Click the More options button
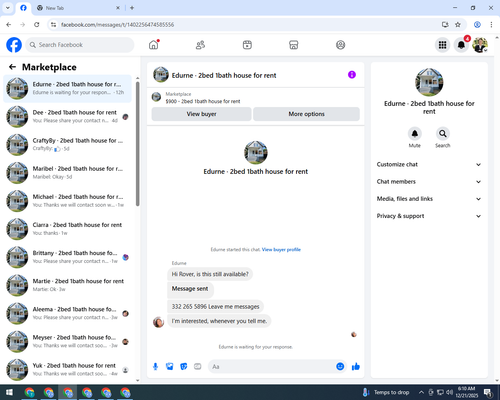Image resolution: width=500 pixels, height=400 pixels. [306, 114]
